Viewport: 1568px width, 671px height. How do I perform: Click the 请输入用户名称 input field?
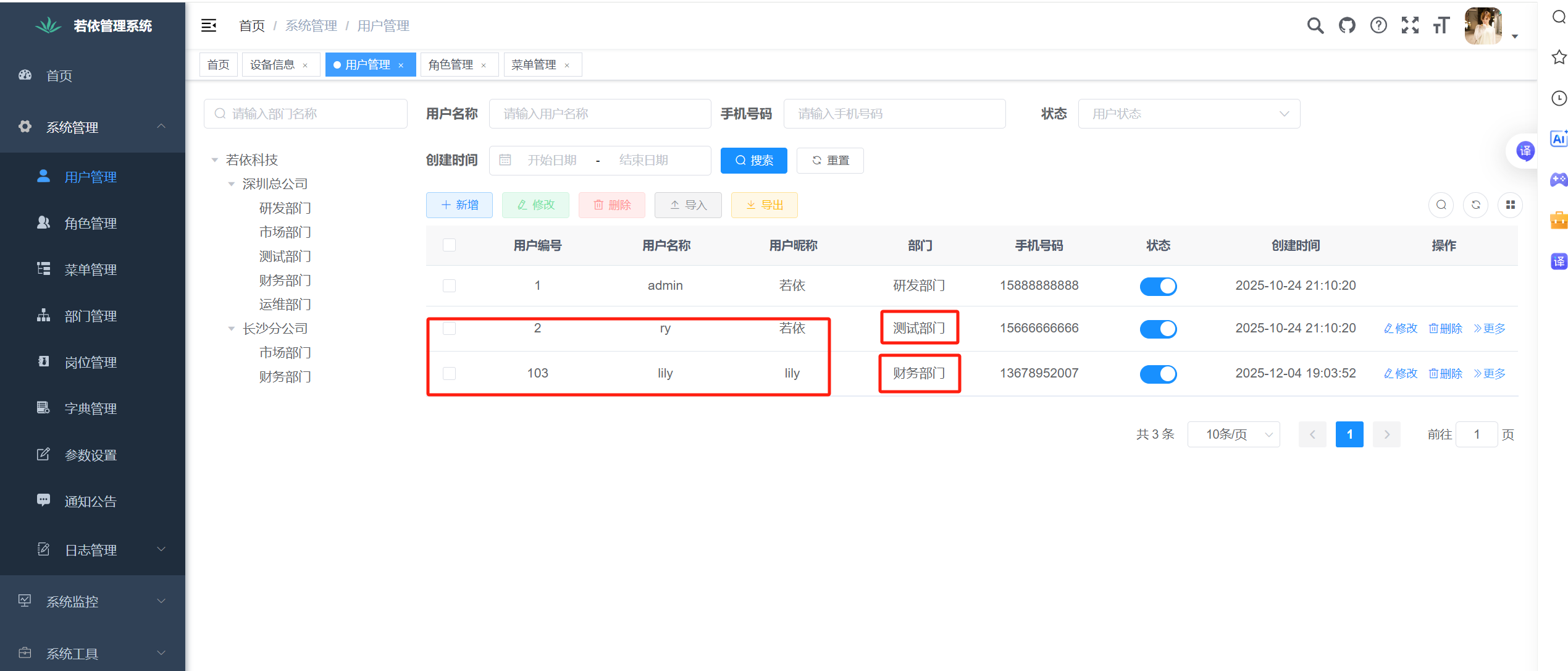tap(599, 113)
